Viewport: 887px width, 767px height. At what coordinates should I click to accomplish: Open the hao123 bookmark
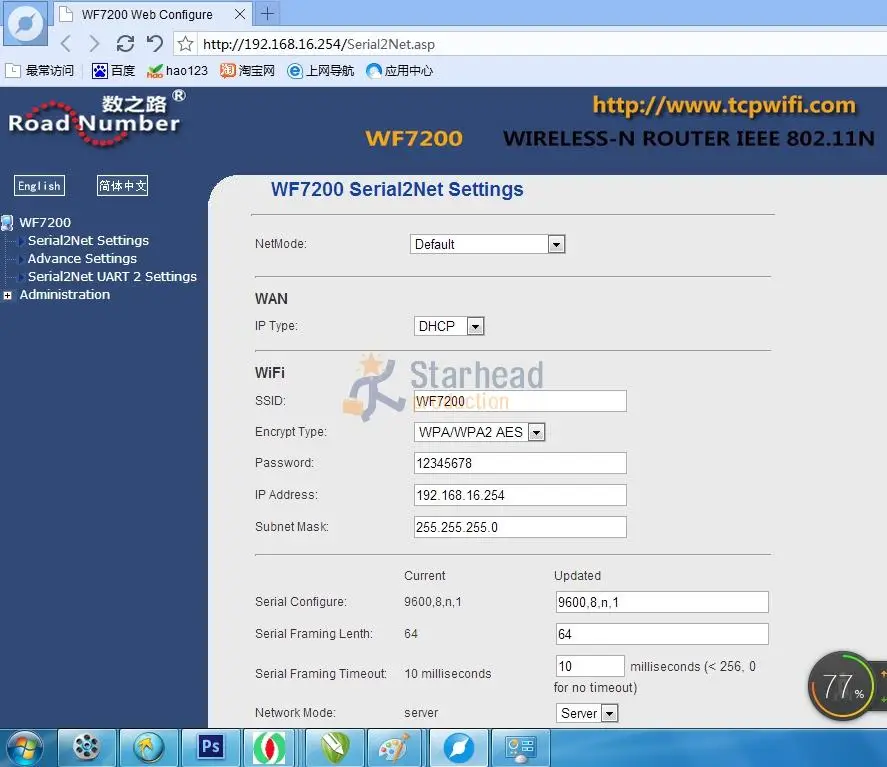(177, 71)
